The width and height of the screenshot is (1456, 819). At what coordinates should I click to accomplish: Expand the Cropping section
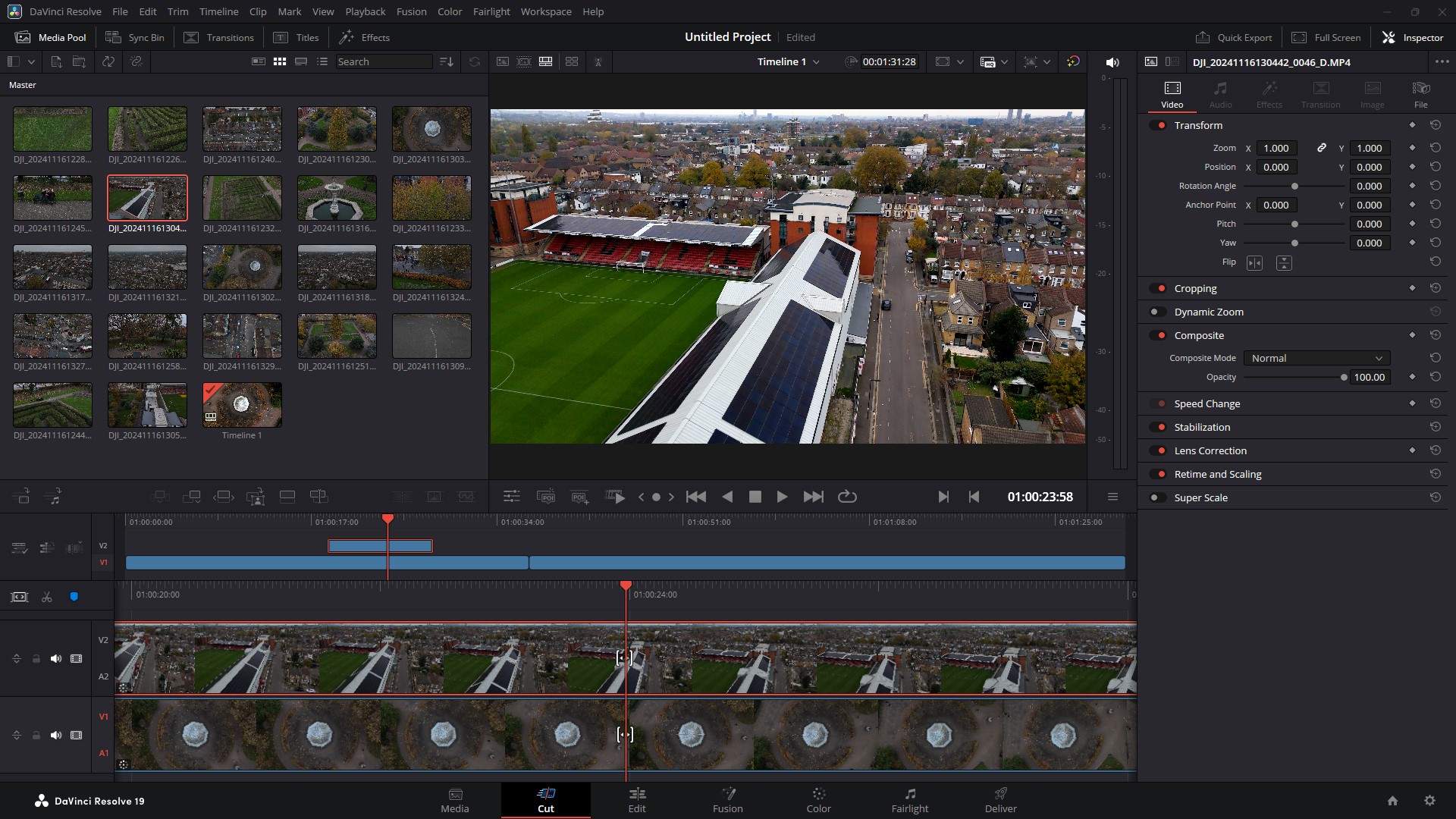coord(1195,288)
